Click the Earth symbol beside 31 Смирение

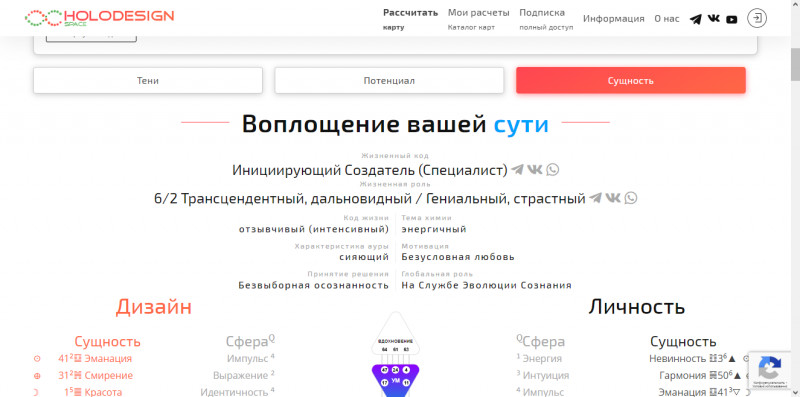tap(37, 376)
